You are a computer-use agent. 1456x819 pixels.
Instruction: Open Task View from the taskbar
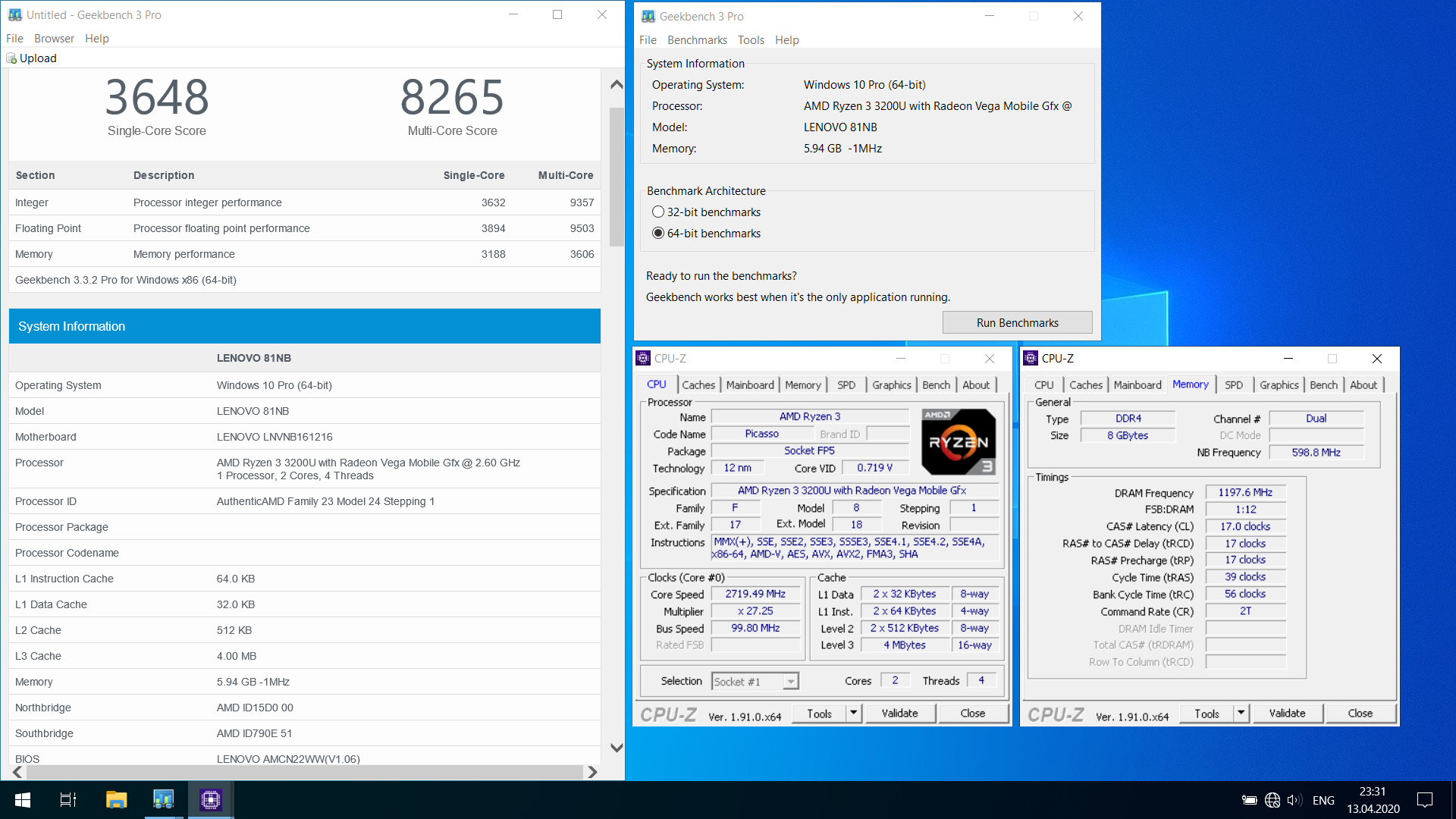click(x=68, y=800)
